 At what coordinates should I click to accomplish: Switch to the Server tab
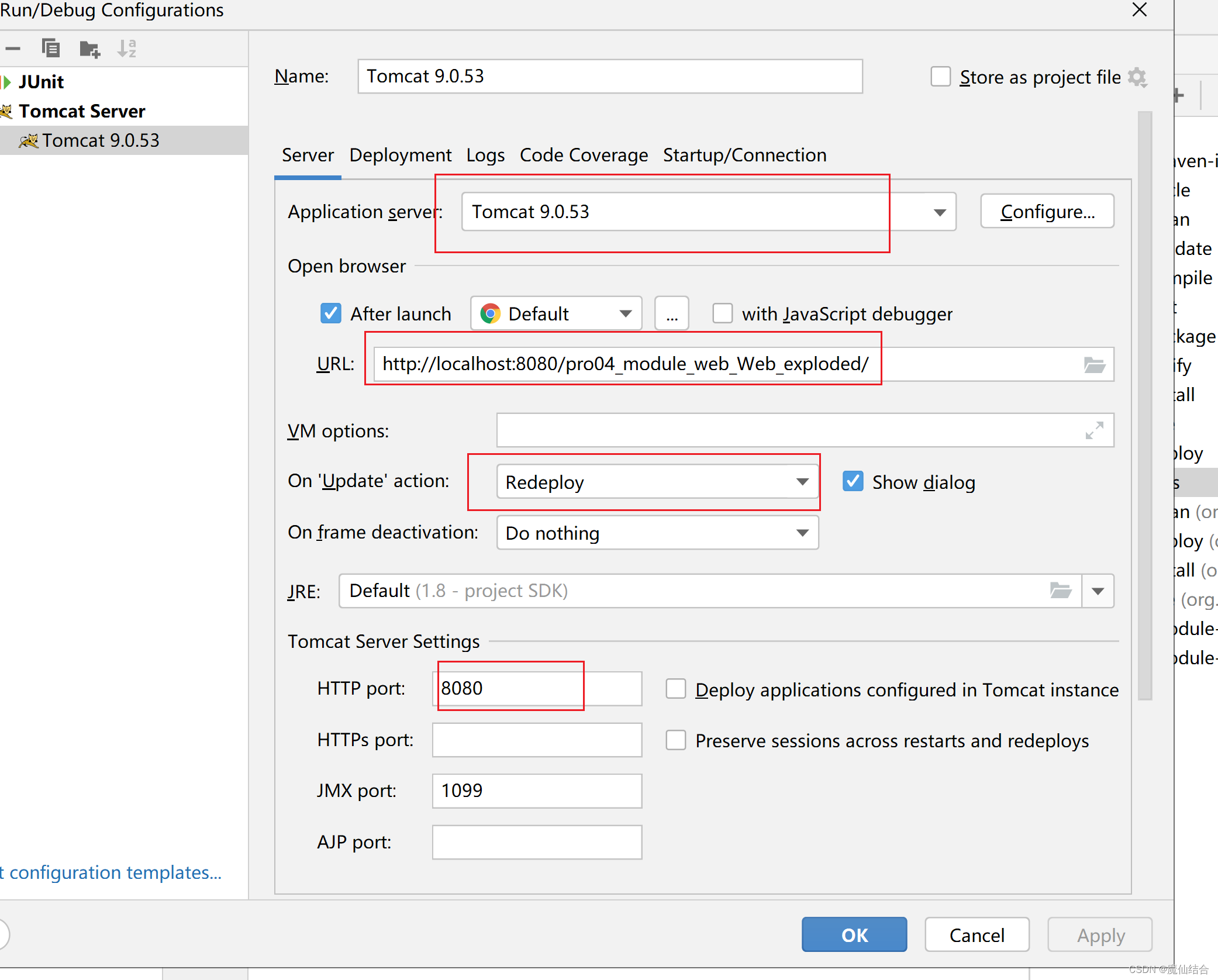308,155
